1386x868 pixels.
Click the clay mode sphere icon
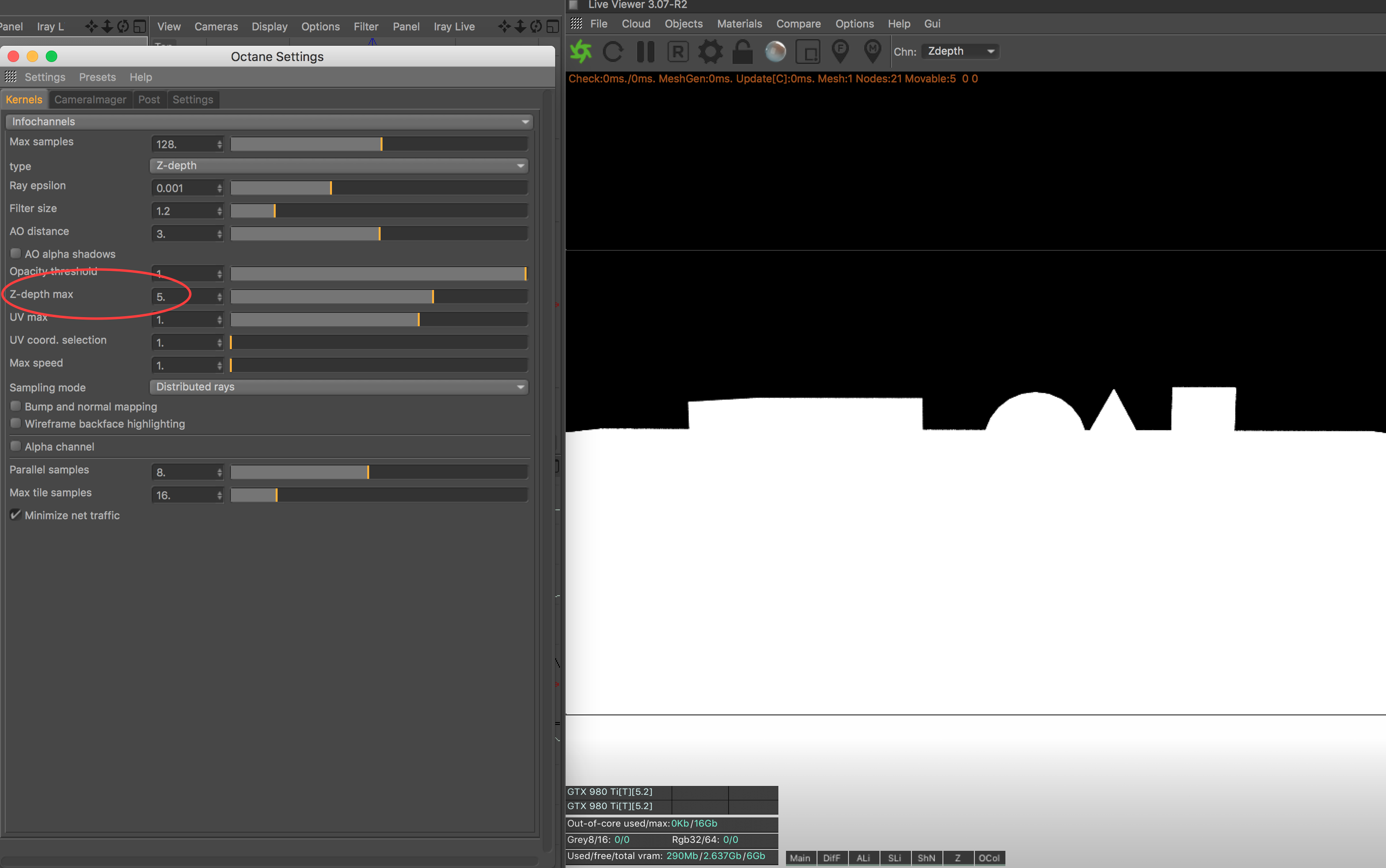(776, 52)
